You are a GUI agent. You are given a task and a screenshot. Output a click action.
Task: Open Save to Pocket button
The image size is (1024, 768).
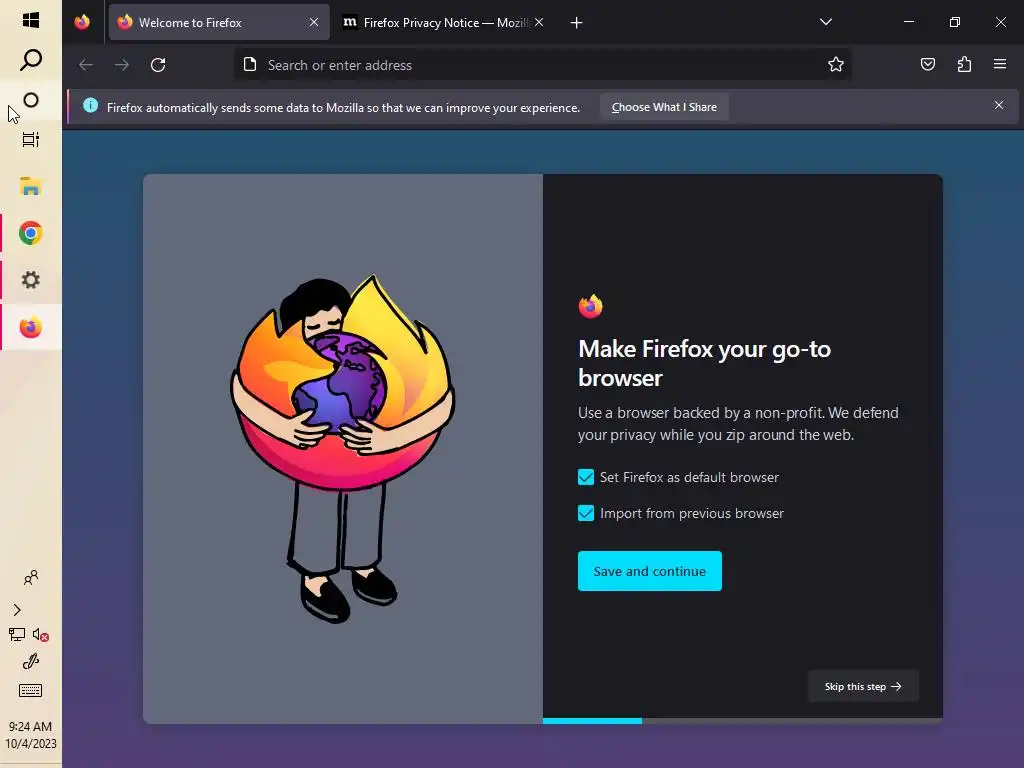(x=928, y=64)
